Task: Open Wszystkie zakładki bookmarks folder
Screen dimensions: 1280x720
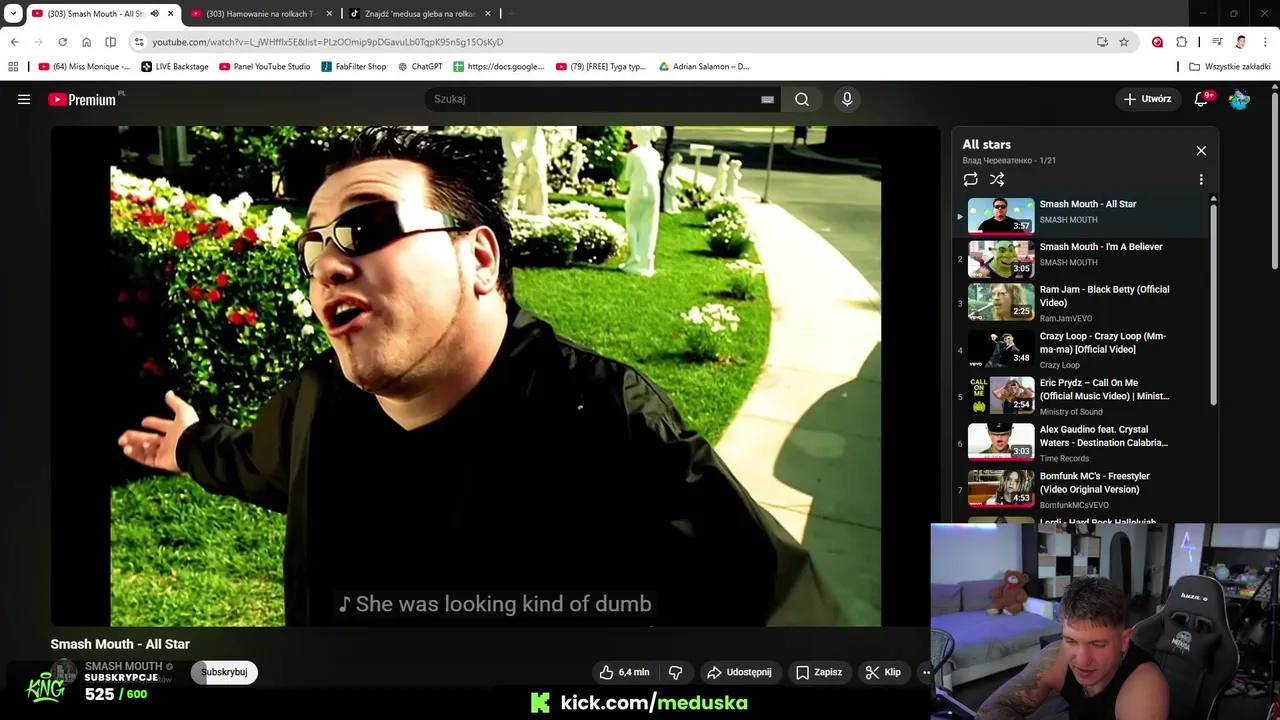Action: click(1230, 67)
